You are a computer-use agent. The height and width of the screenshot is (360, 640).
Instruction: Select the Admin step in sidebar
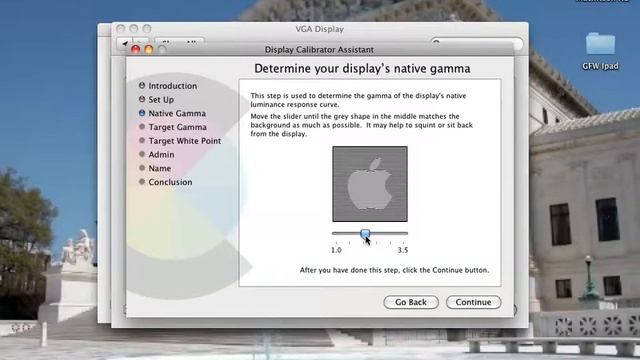pos(157,155)
